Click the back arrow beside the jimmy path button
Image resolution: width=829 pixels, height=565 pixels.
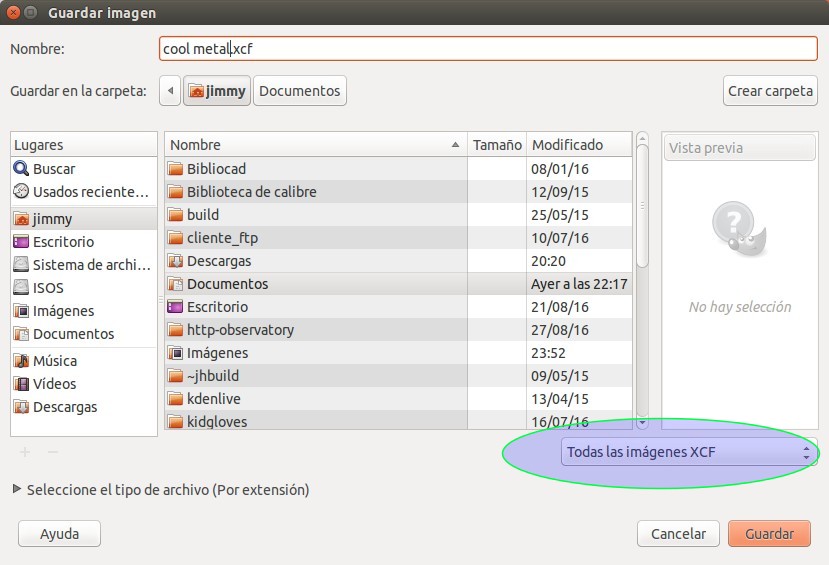coord(170,91)
